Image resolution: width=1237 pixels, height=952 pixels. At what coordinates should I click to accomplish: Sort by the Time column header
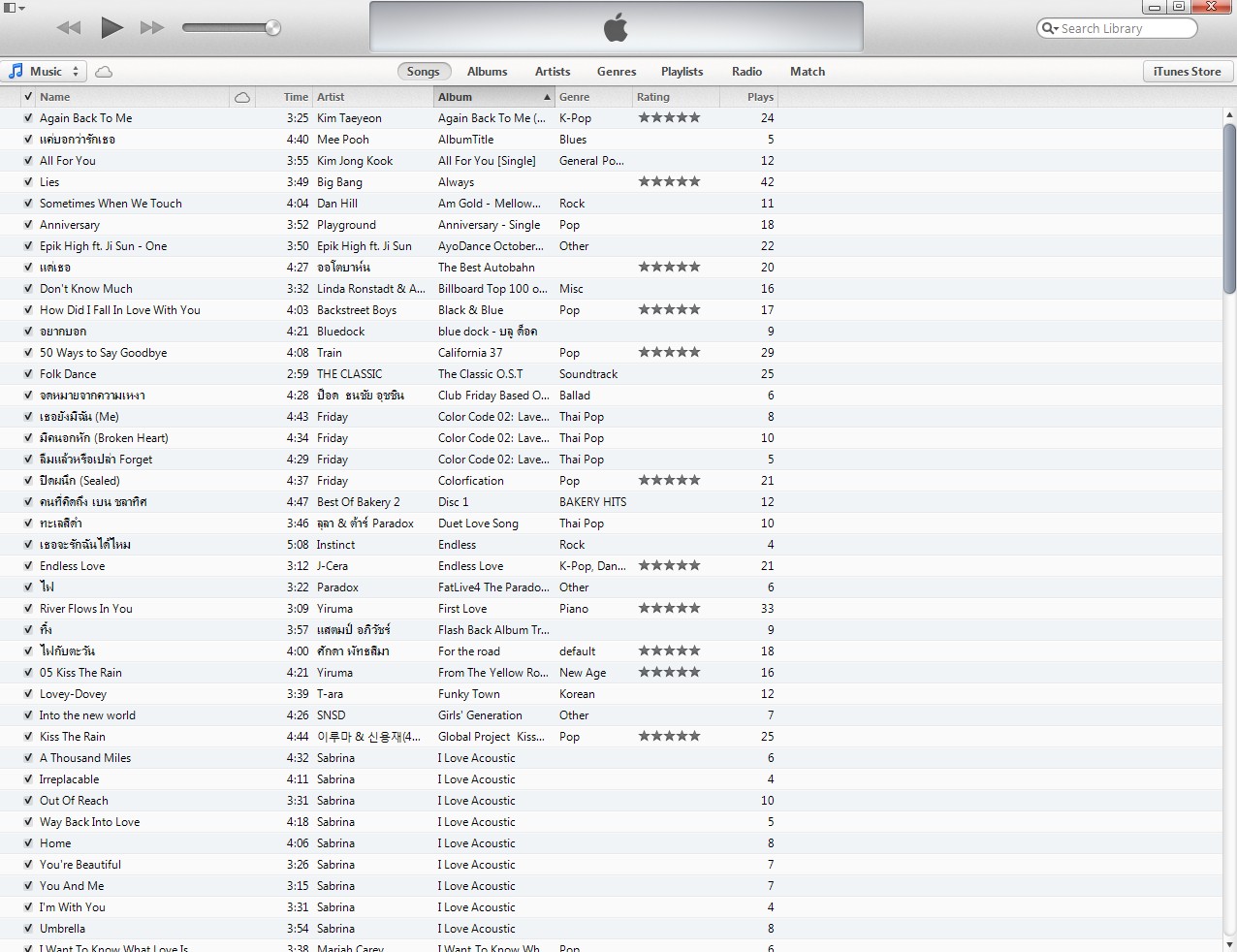[283, 97]
